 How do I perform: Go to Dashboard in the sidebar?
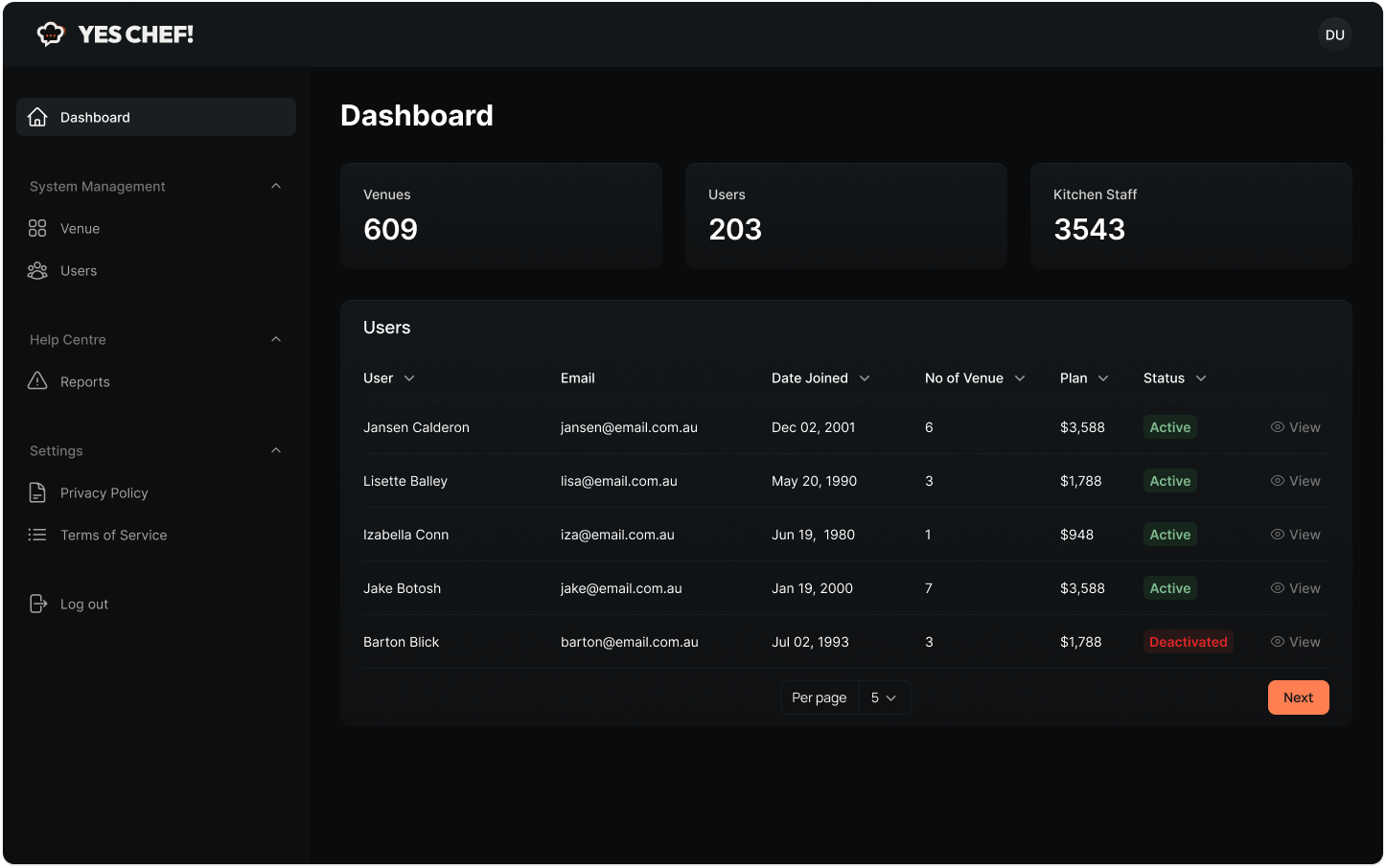click(x=156, y=117)
